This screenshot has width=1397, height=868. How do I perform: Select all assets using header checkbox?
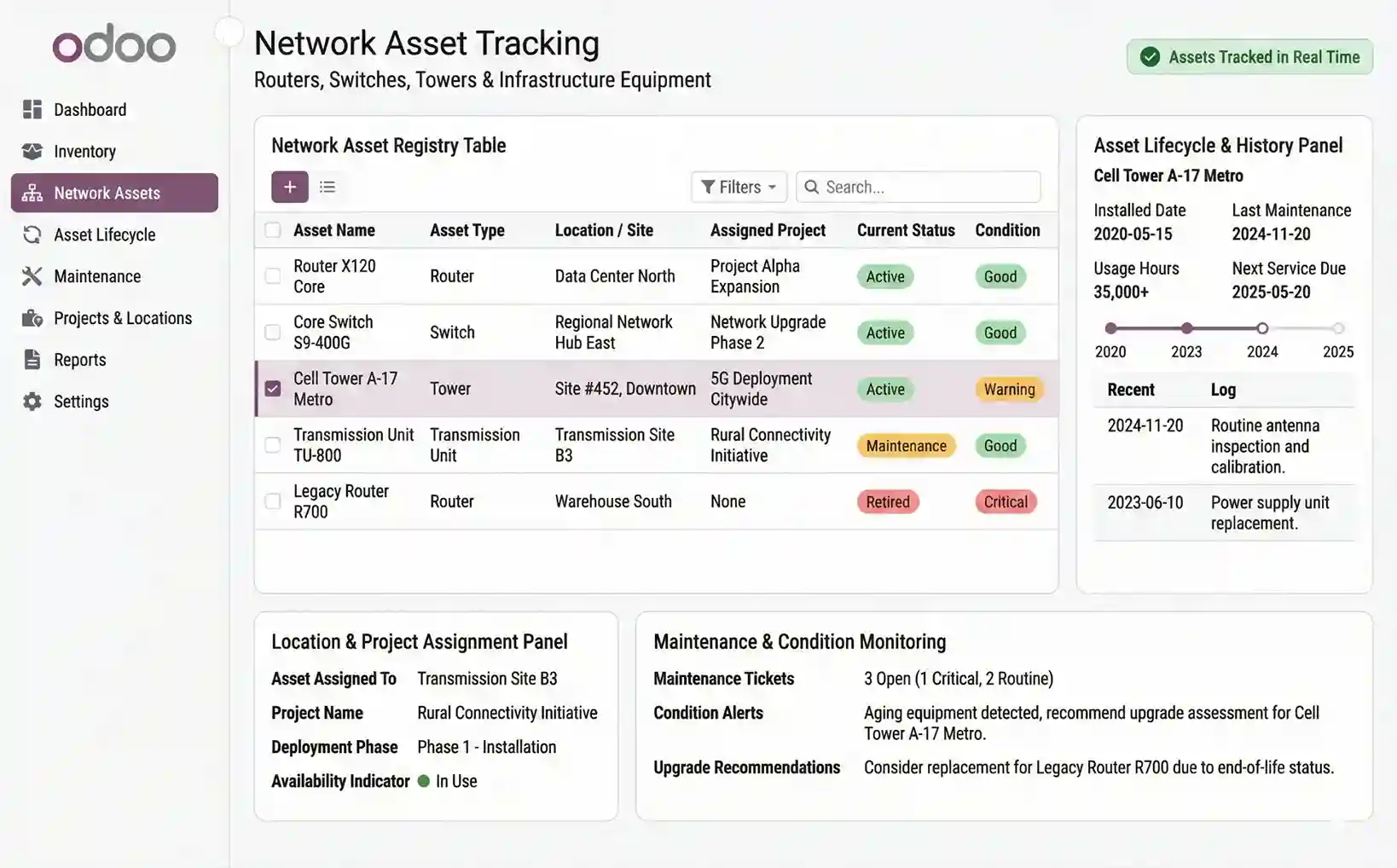tap(272, 229)
